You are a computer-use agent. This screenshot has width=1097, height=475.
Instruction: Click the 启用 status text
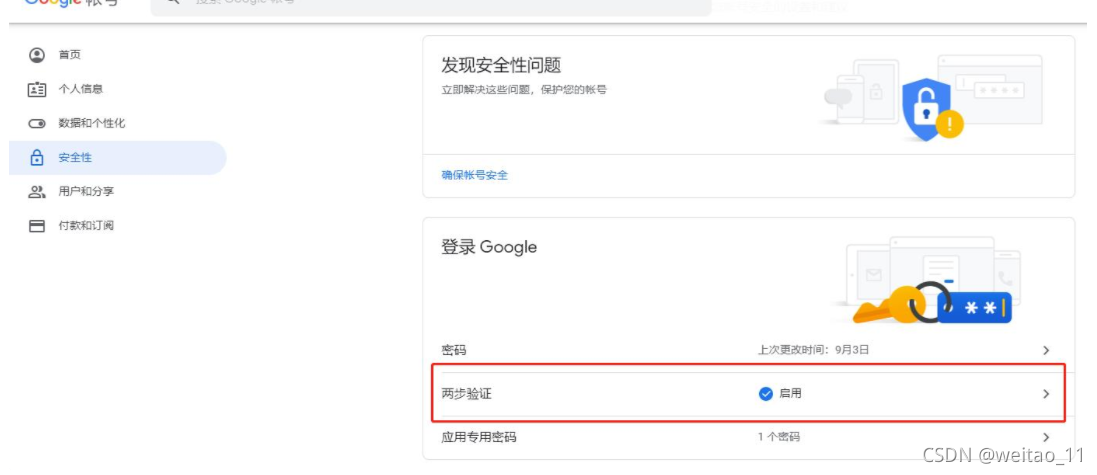click(791, 394)
